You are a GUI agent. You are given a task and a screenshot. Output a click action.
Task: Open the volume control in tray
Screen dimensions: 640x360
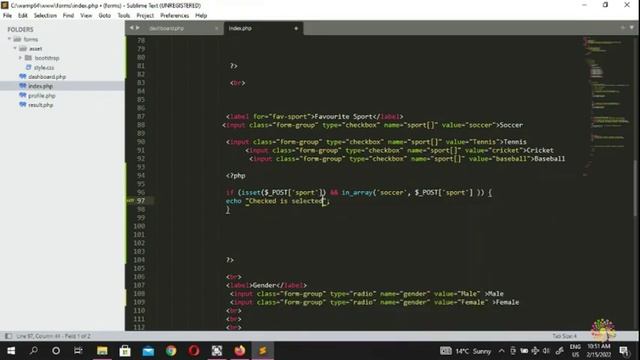click(x=546, y=351)
